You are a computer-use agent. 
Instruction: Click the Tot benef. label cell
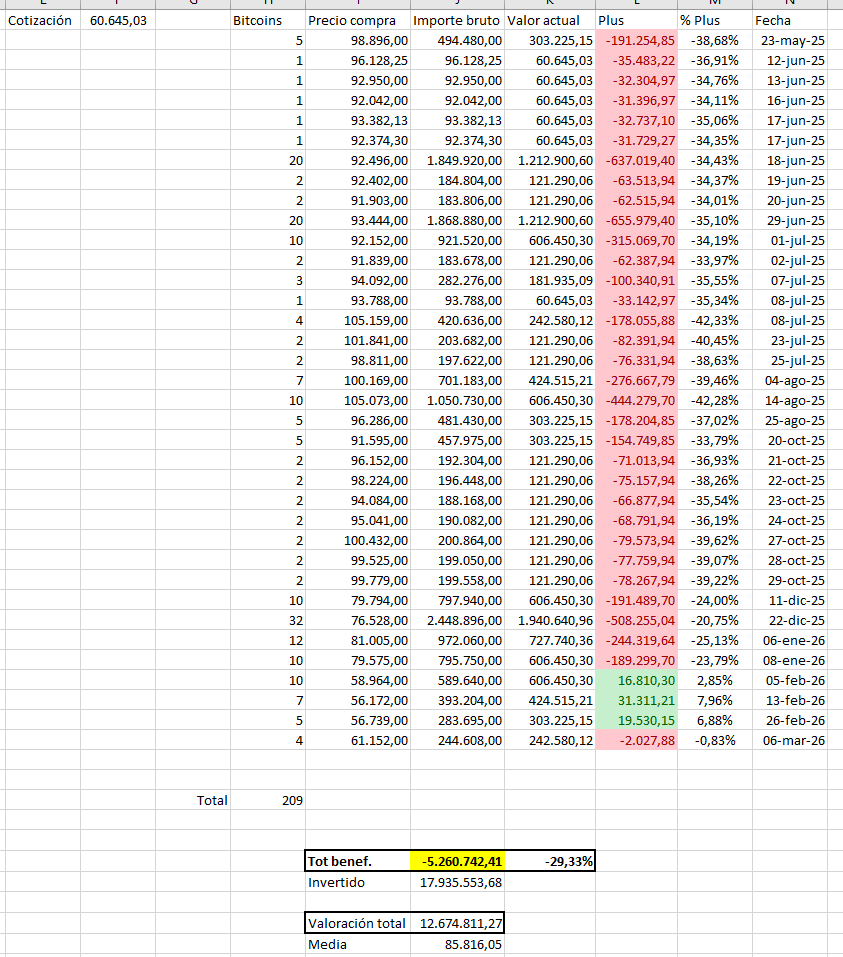[x=357, y=861]
